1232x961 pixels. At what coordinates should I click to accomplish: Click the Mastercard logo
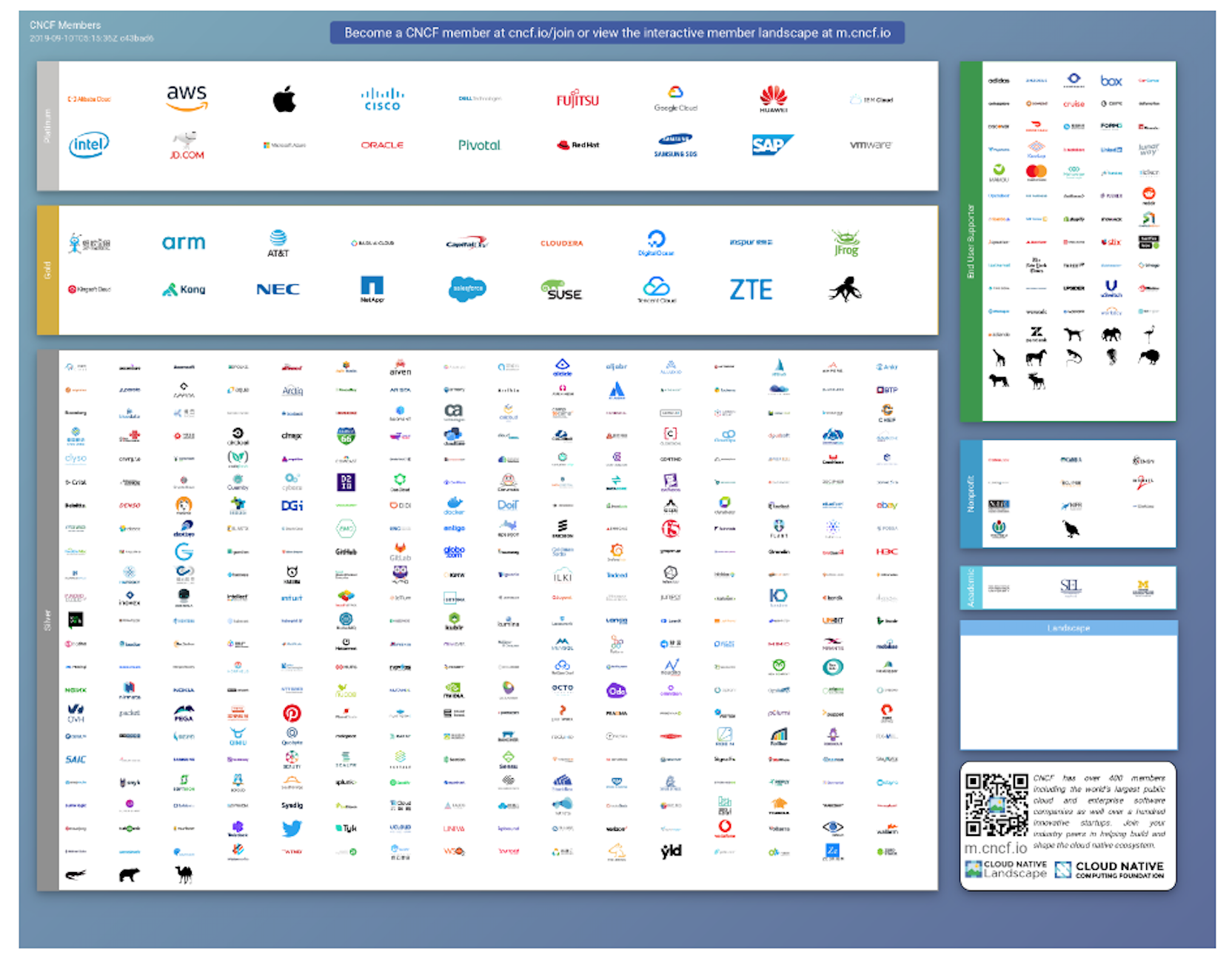[x=1036, y=173]
